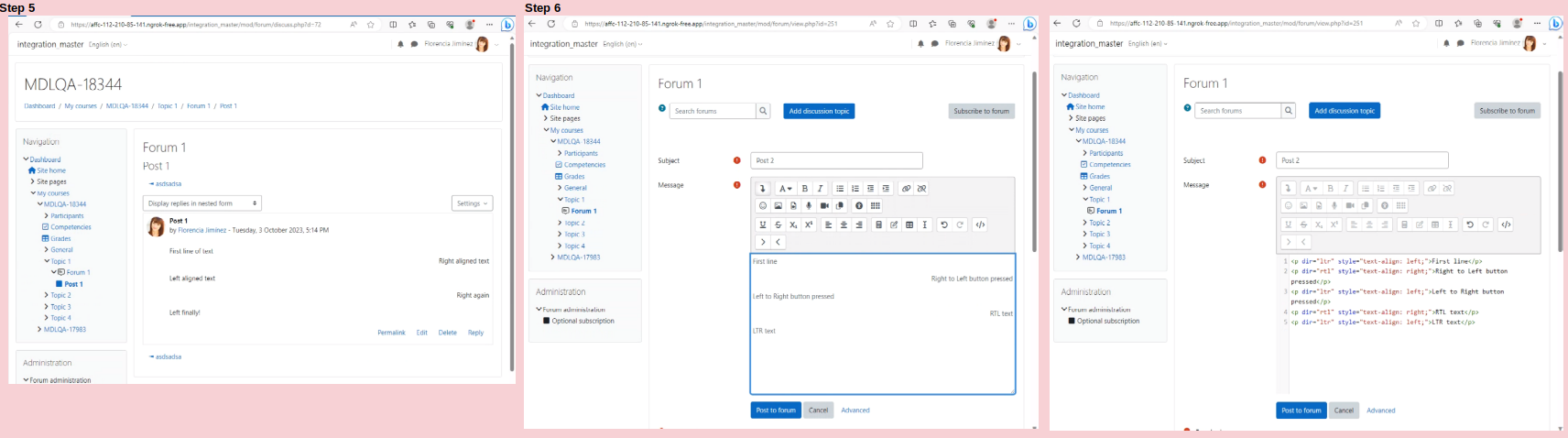This screenshot has width=1568, height=438.
Task: Open Advanced link in right window
Action: click(1381, 411)
